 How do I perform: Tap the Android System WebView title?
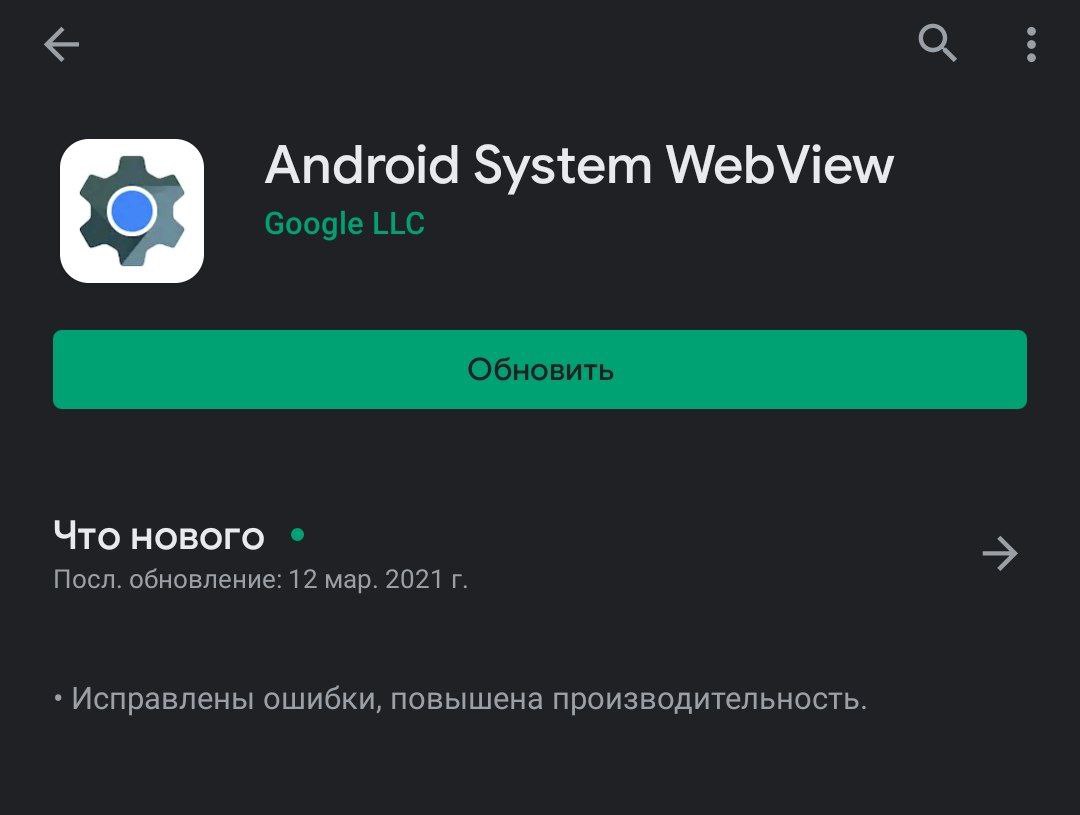tap(579, 166)
